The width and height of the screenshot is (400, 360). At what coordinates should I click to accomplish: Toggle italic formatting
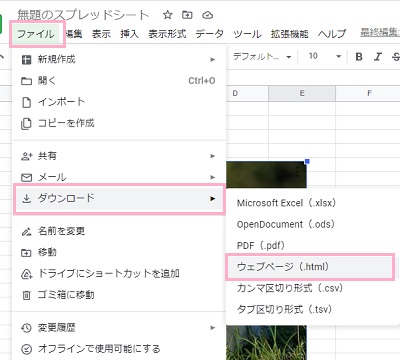tap(377, 57)
